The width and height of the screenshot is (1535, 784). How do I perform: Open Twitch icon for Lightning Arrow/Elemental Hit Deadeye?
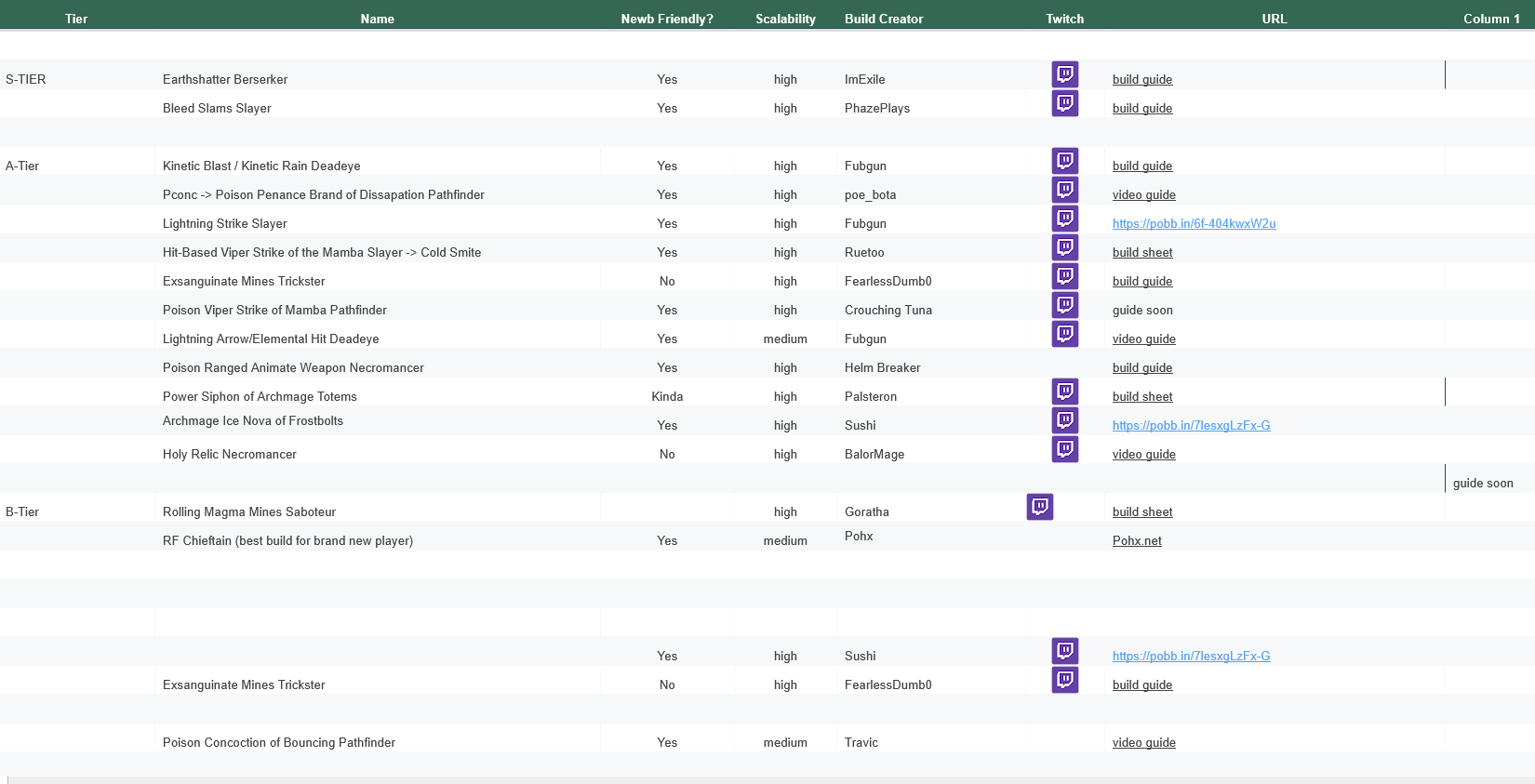point(1065,334)
